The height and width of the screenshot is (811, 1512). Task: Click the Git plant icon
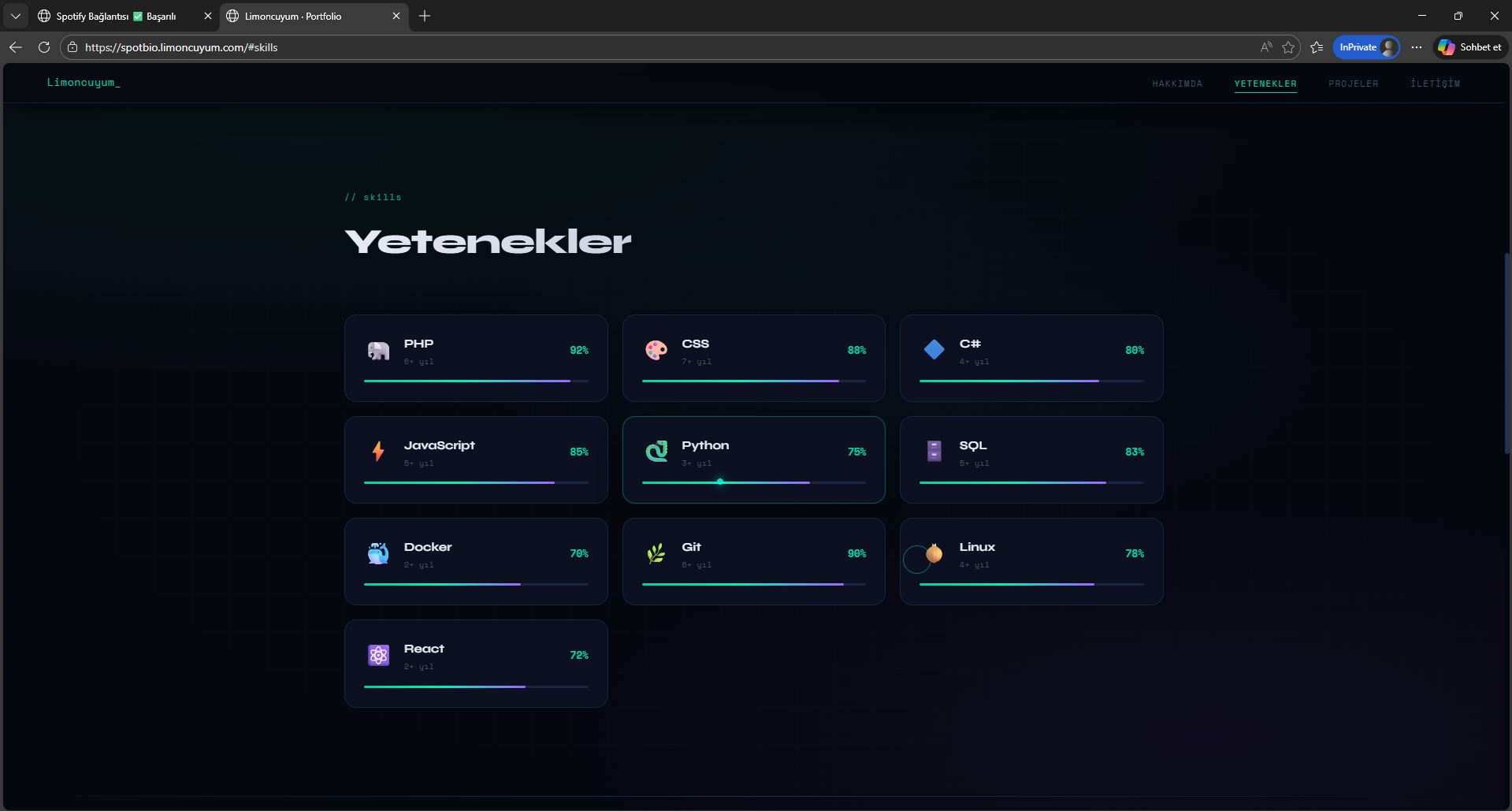tap(656, 553)
